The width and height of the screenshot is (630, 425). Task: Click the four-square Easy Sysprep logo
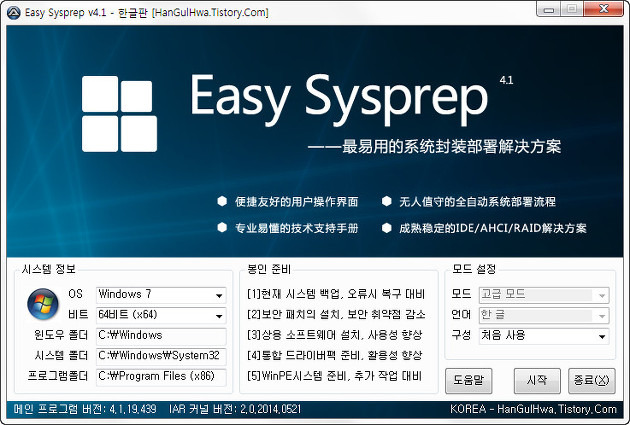pos(119,114)
